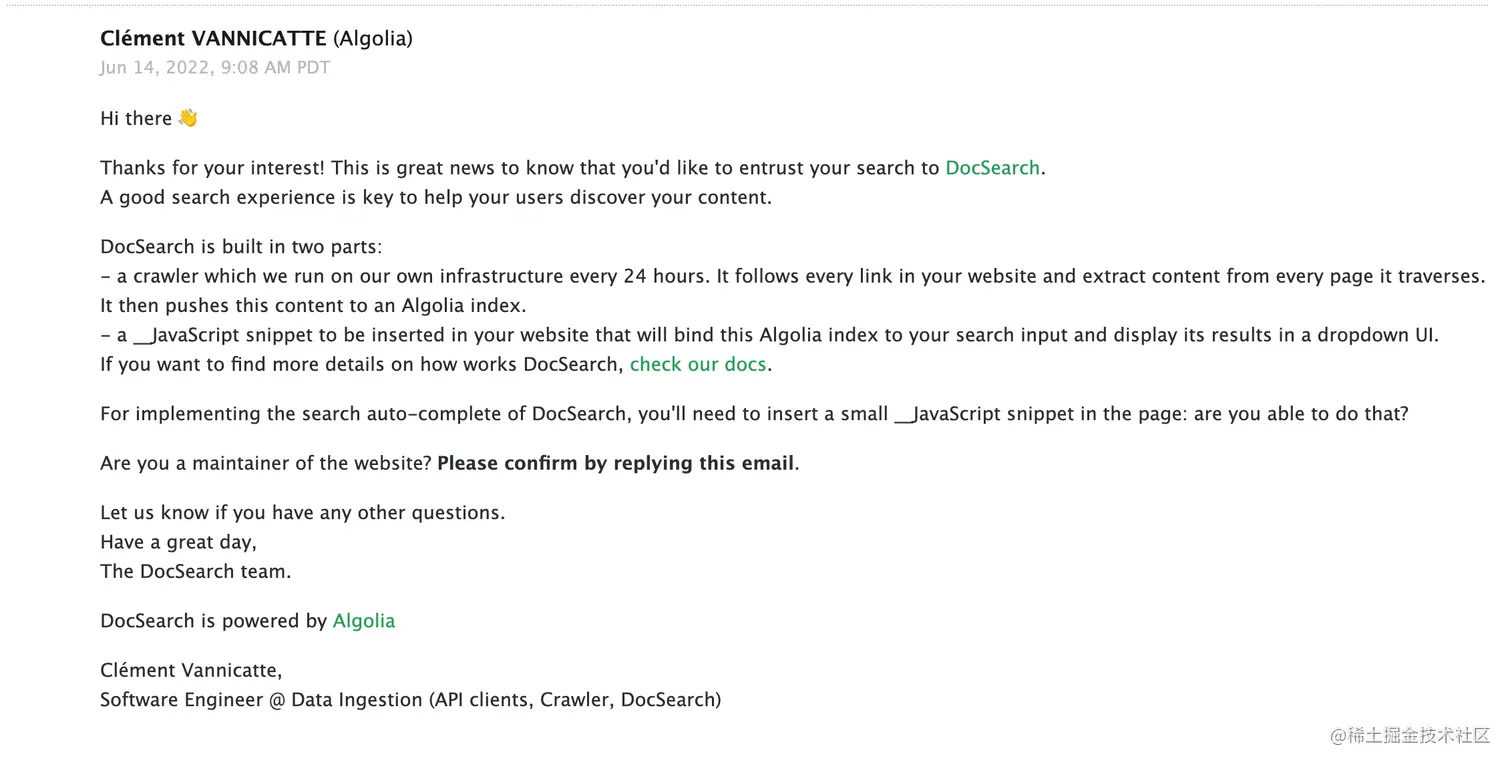
Task: Click sender name Clément VANNICATTE
Action: 213,39
